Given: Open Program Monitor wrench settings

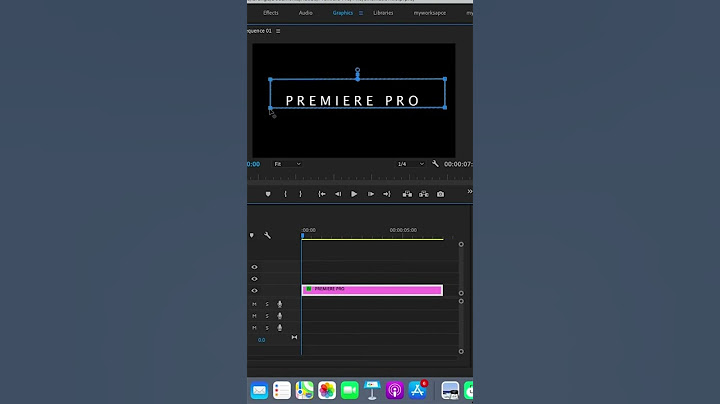Looking at the screenshot, I should coord(435,163).
